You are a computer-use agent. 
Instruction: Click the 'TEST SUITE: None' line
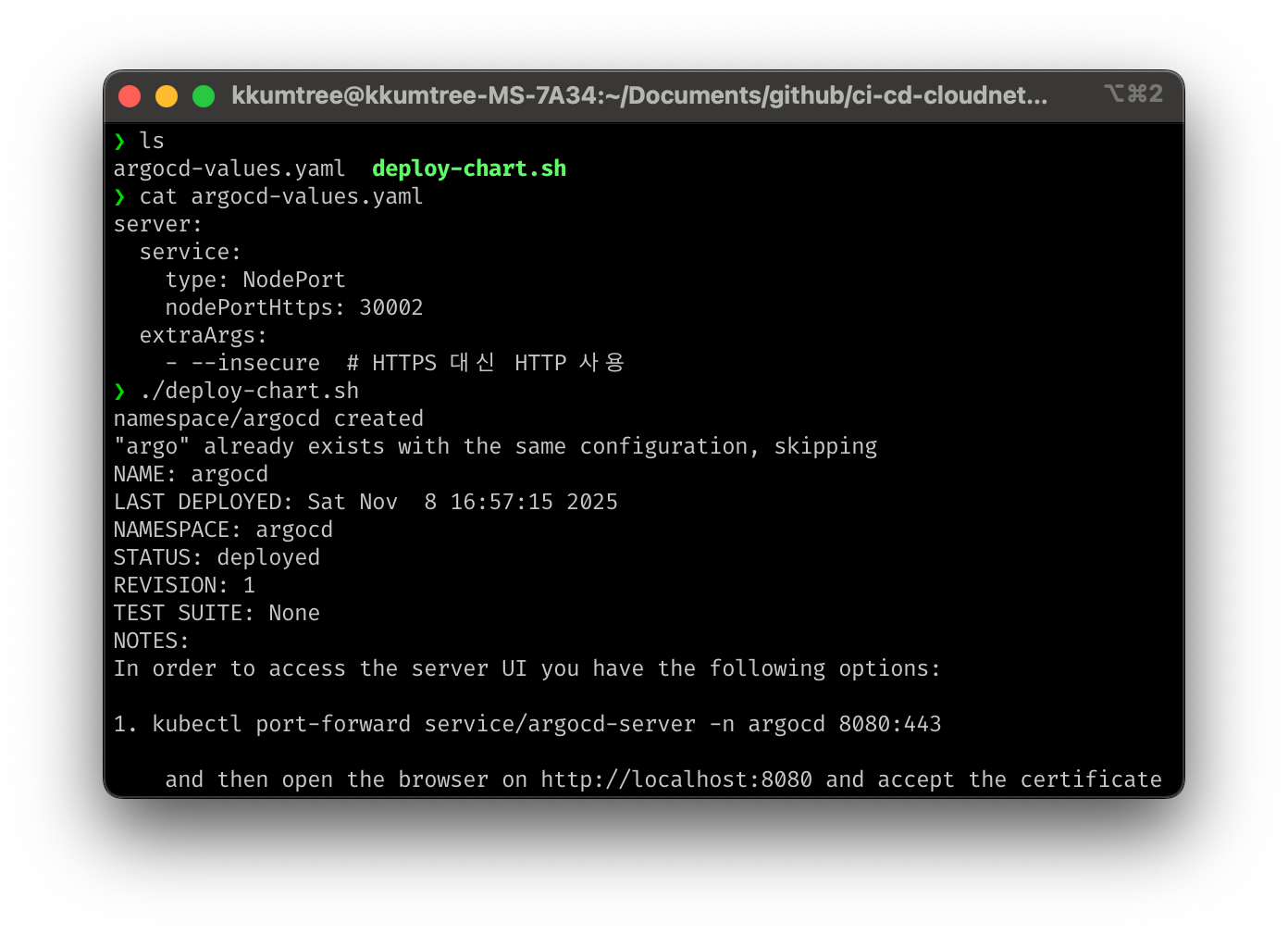coord(217,613)
